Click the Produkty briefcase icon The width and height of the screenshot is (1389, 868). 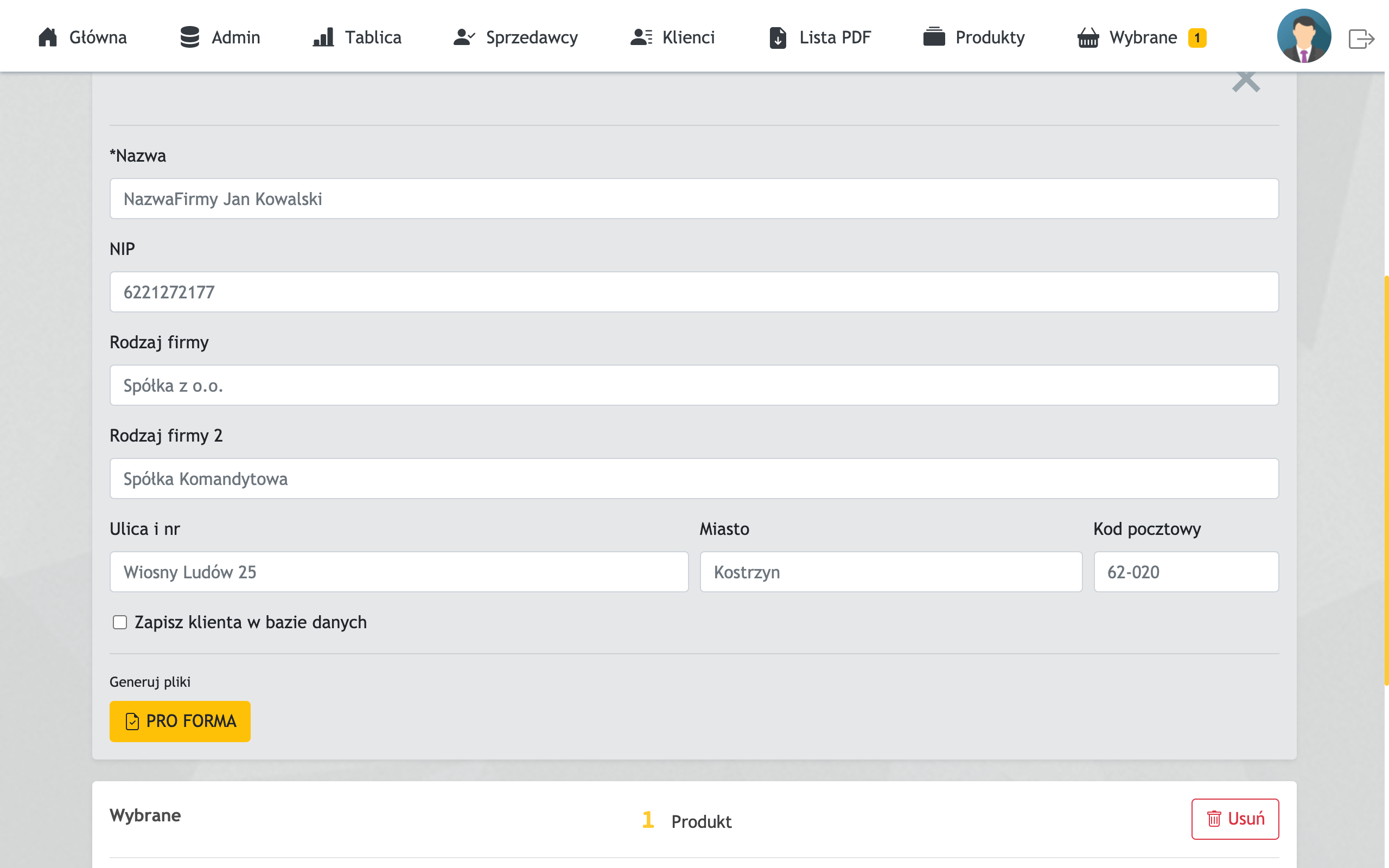coord(934,37)
